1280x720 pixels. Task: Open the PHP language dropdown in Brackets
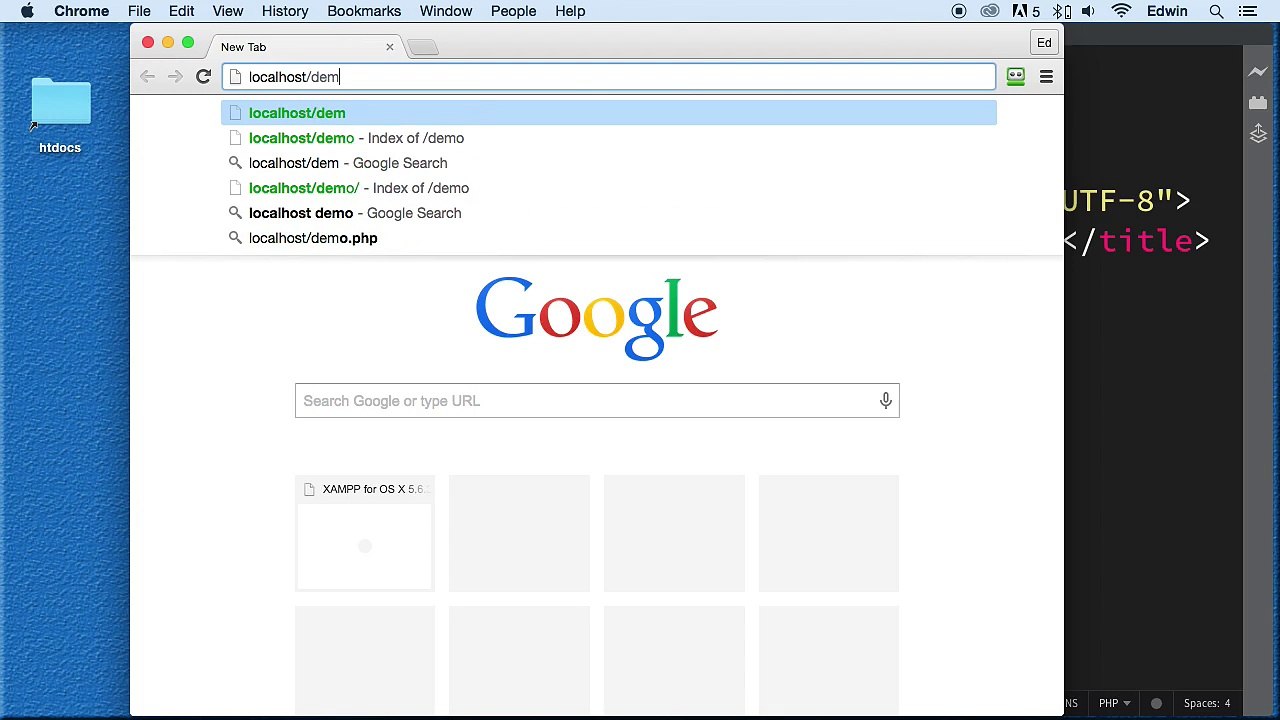tap(1114, 703)
